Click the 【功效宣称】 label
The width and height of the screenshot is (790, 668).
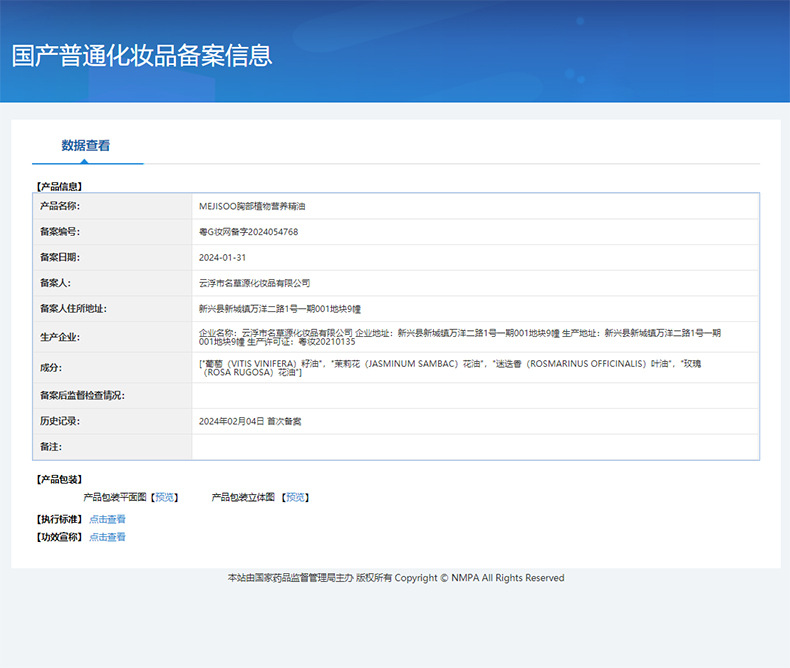coord(59,537)
